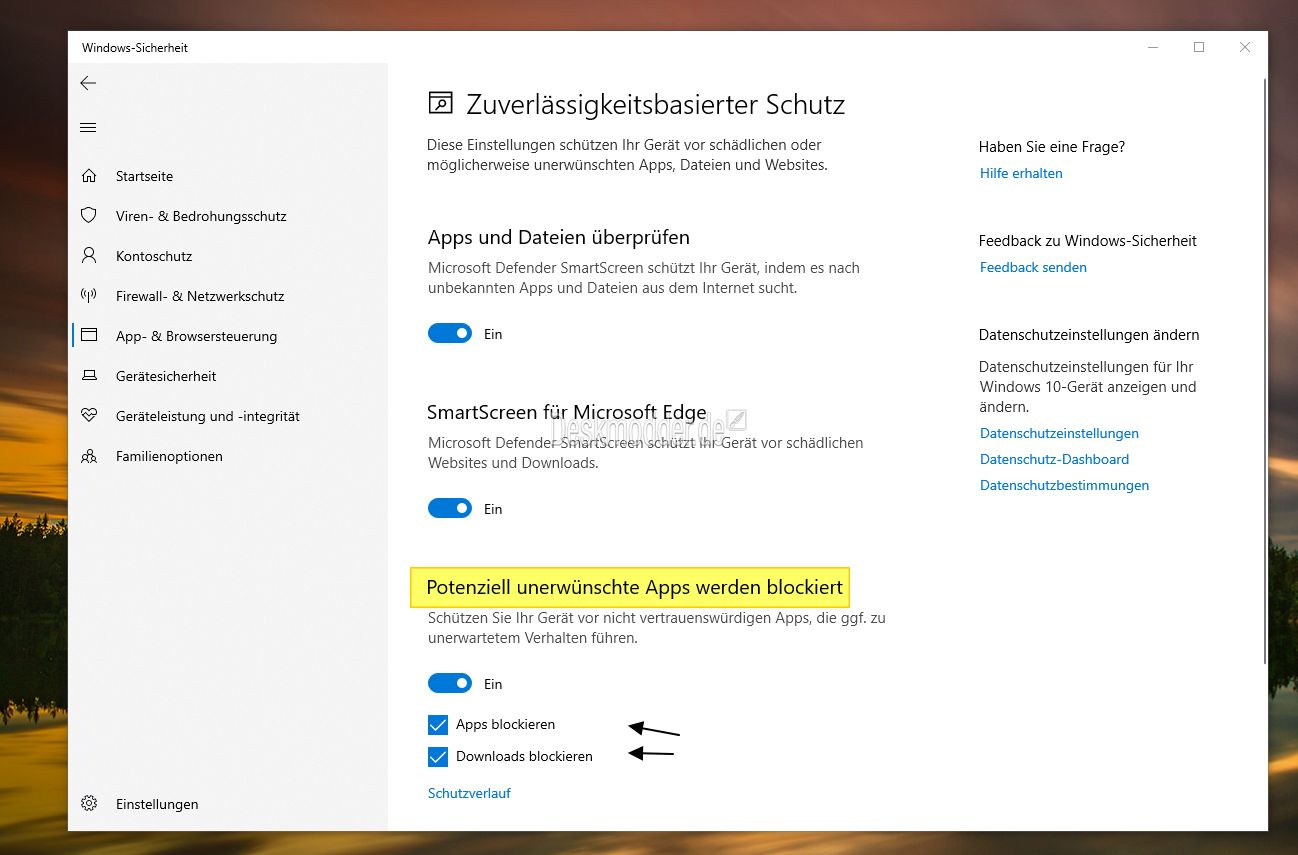Click the App- & Browsersteuerung window icon
The width and height of the screenshot is (1298, 855).
tap(89, 336)
